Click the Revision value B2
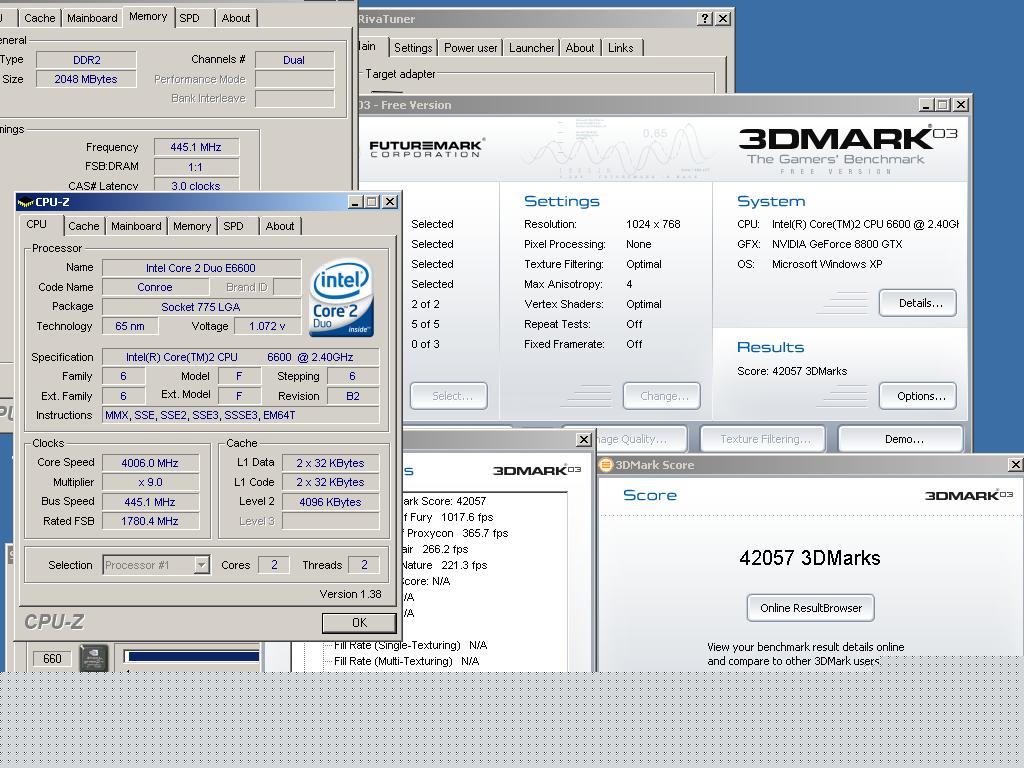The width and height of the screenshot is (1024, 768). 353,396
